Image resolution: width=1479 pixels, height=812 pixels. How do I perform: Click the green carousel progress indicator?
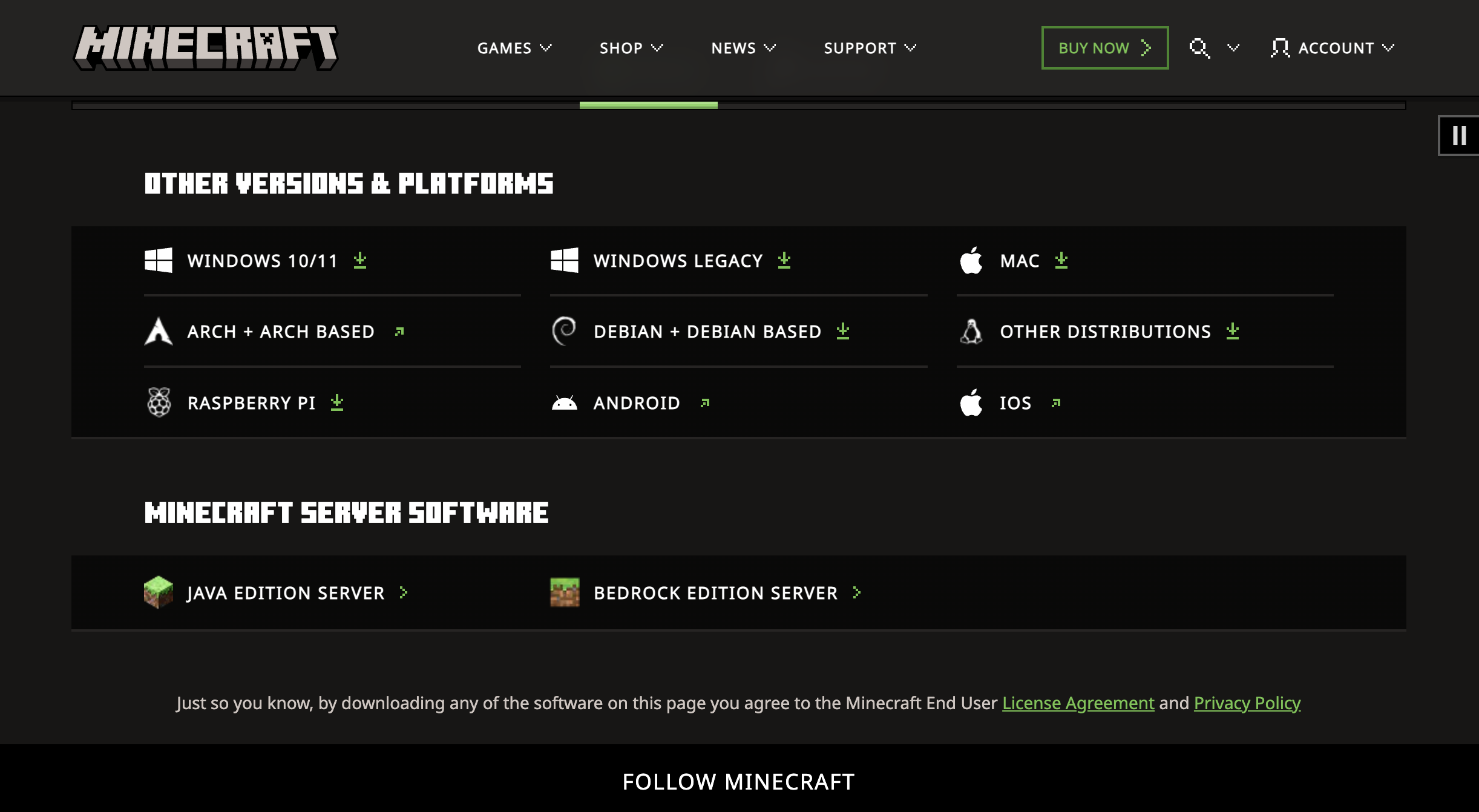pos(648,105)
